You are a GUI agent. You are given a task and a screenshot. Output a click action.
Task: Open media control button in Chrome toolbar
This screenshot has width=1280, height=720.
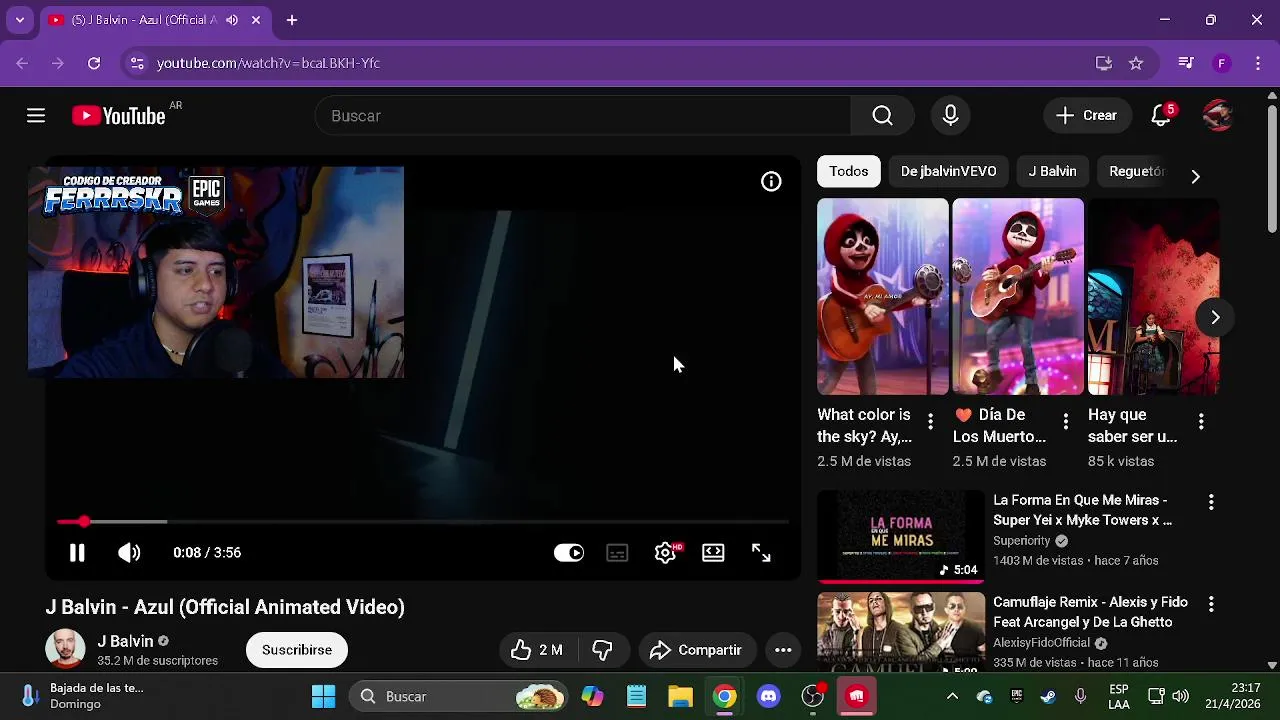(x=1186, y=63)
